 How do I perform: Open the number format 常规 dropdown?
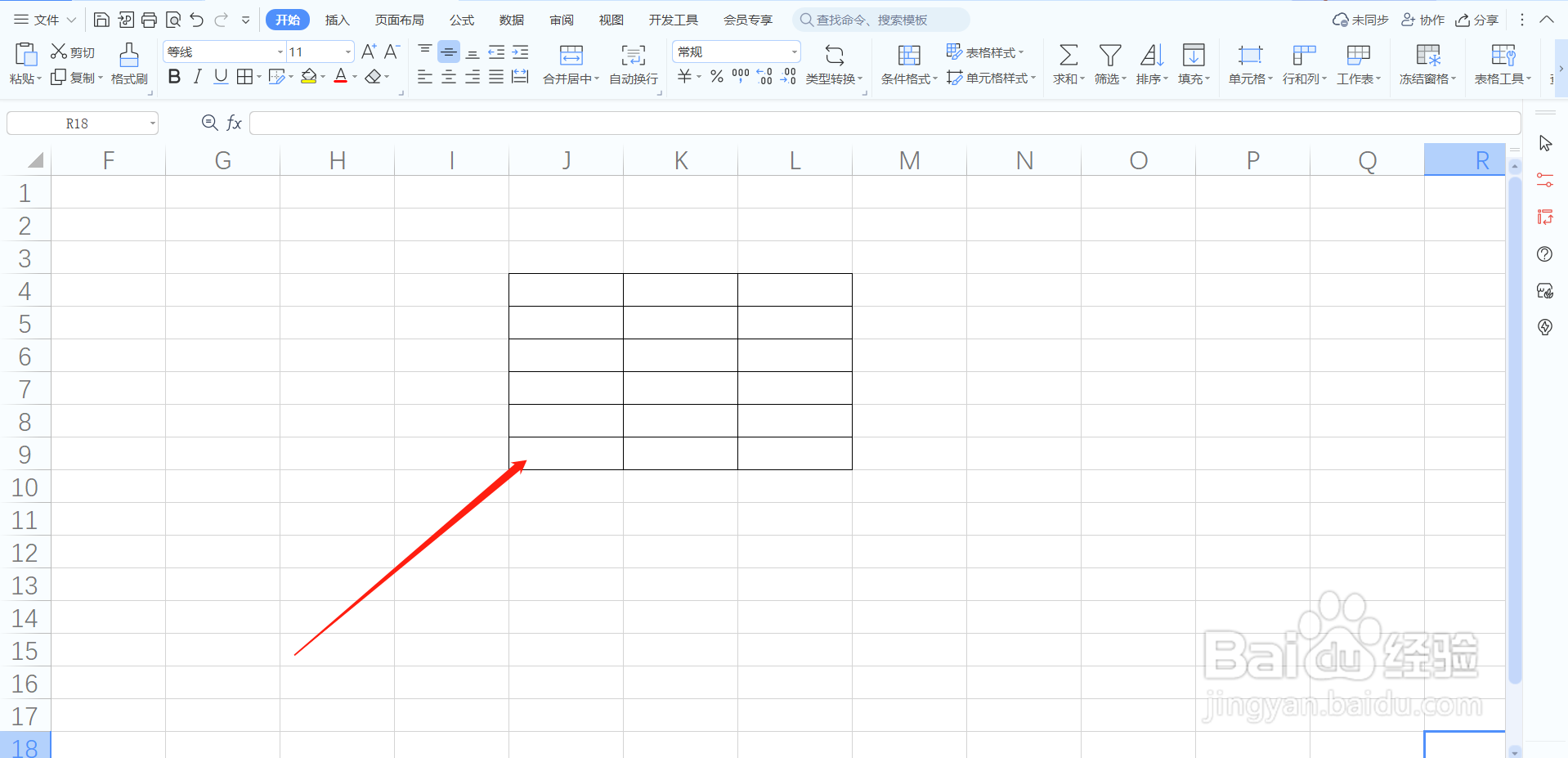[x=794, y=52]
